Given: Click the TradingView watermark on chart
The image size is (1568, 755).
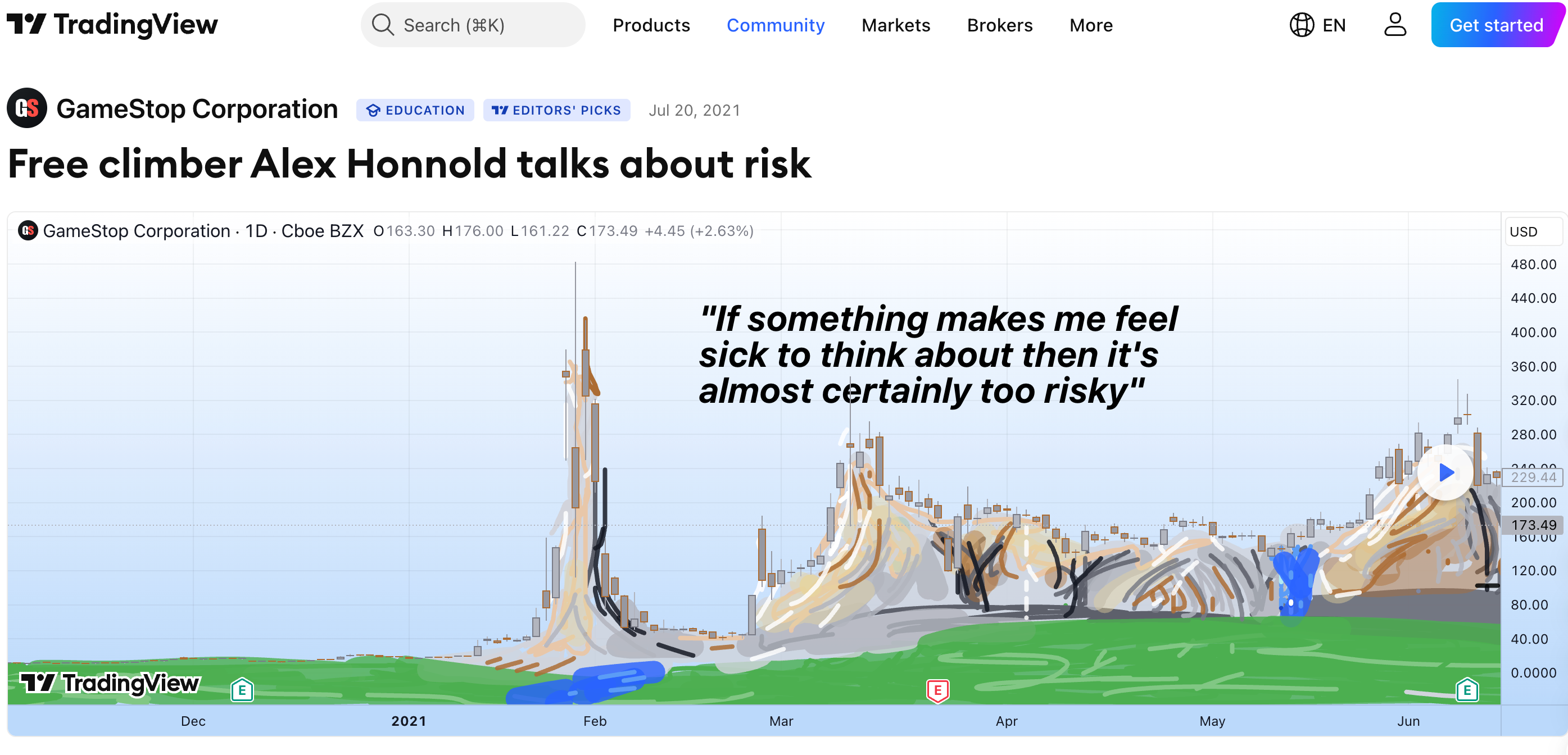Looking at the screenshot, I should [110, 683].
